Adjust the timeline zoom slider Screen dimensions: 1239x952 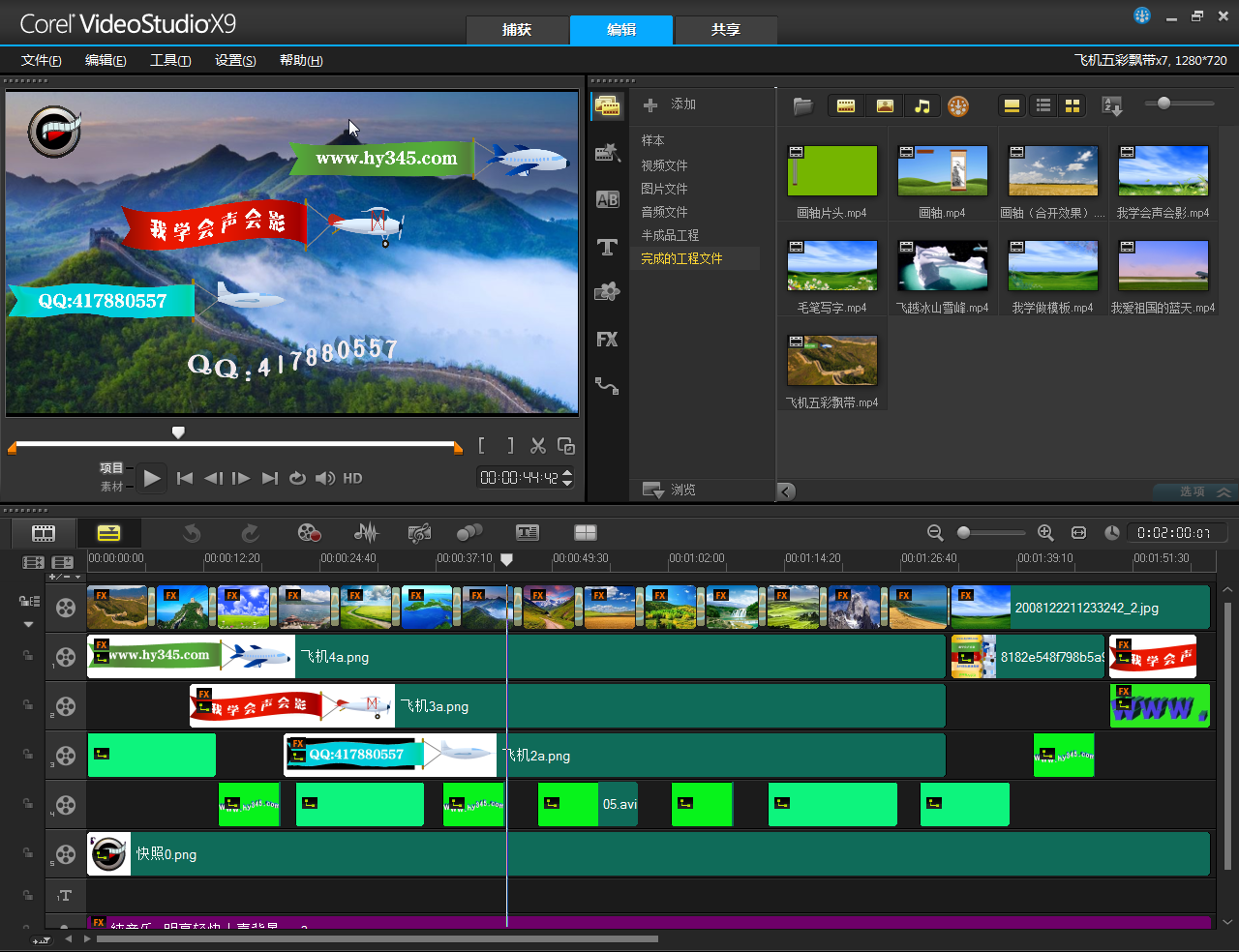[990, 533]
